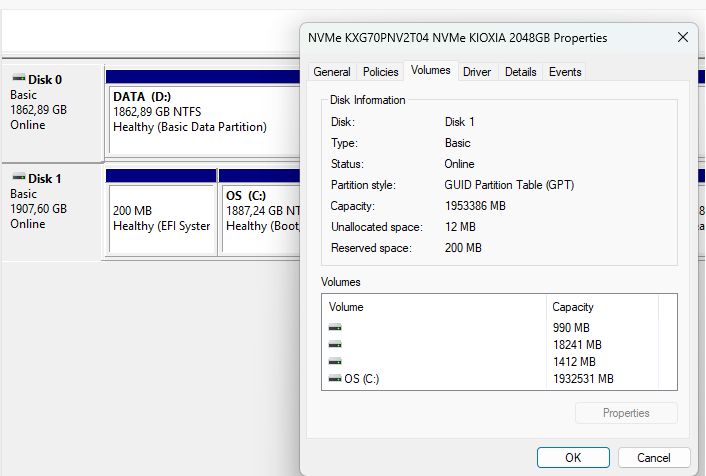706x476 pixels.
Task: Click the 1907,60 GB size under Disk 1
Action: pos(38,209)
